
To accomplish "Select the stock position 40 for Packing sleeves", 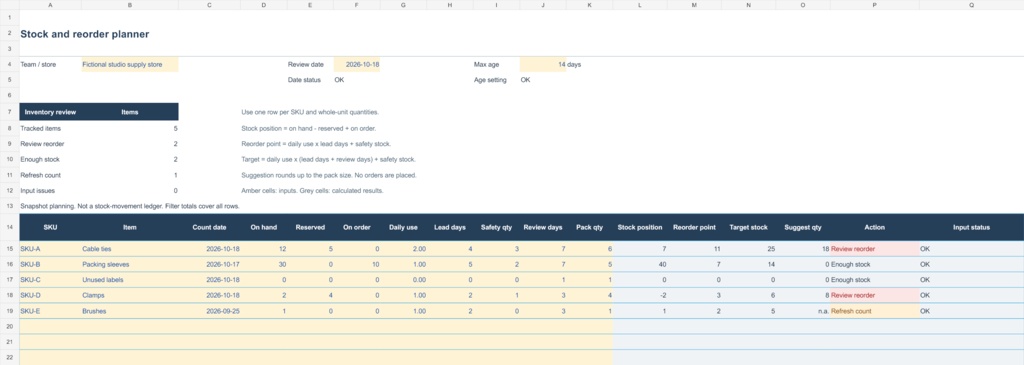I will [x=640, y=264].
